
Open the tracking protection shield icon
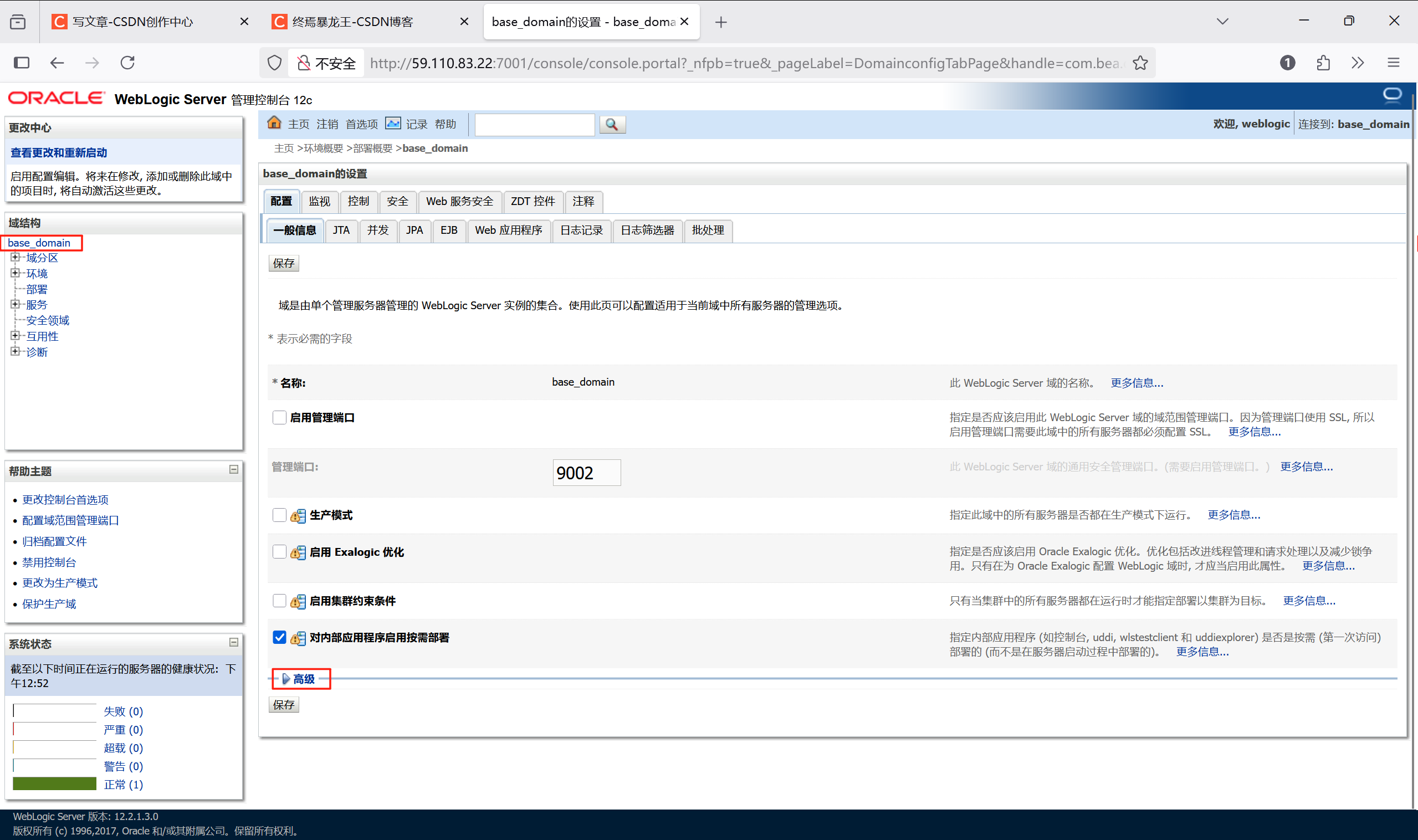[274, 63]
